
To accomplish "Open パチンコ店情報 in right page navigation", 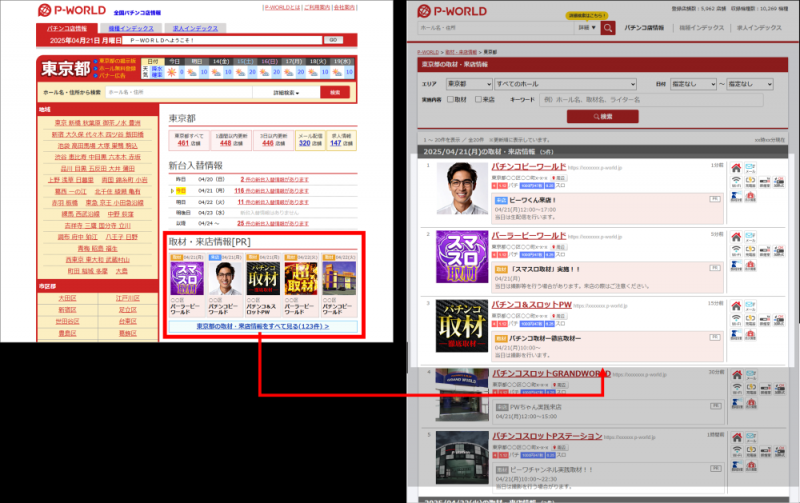I will 644,28.
